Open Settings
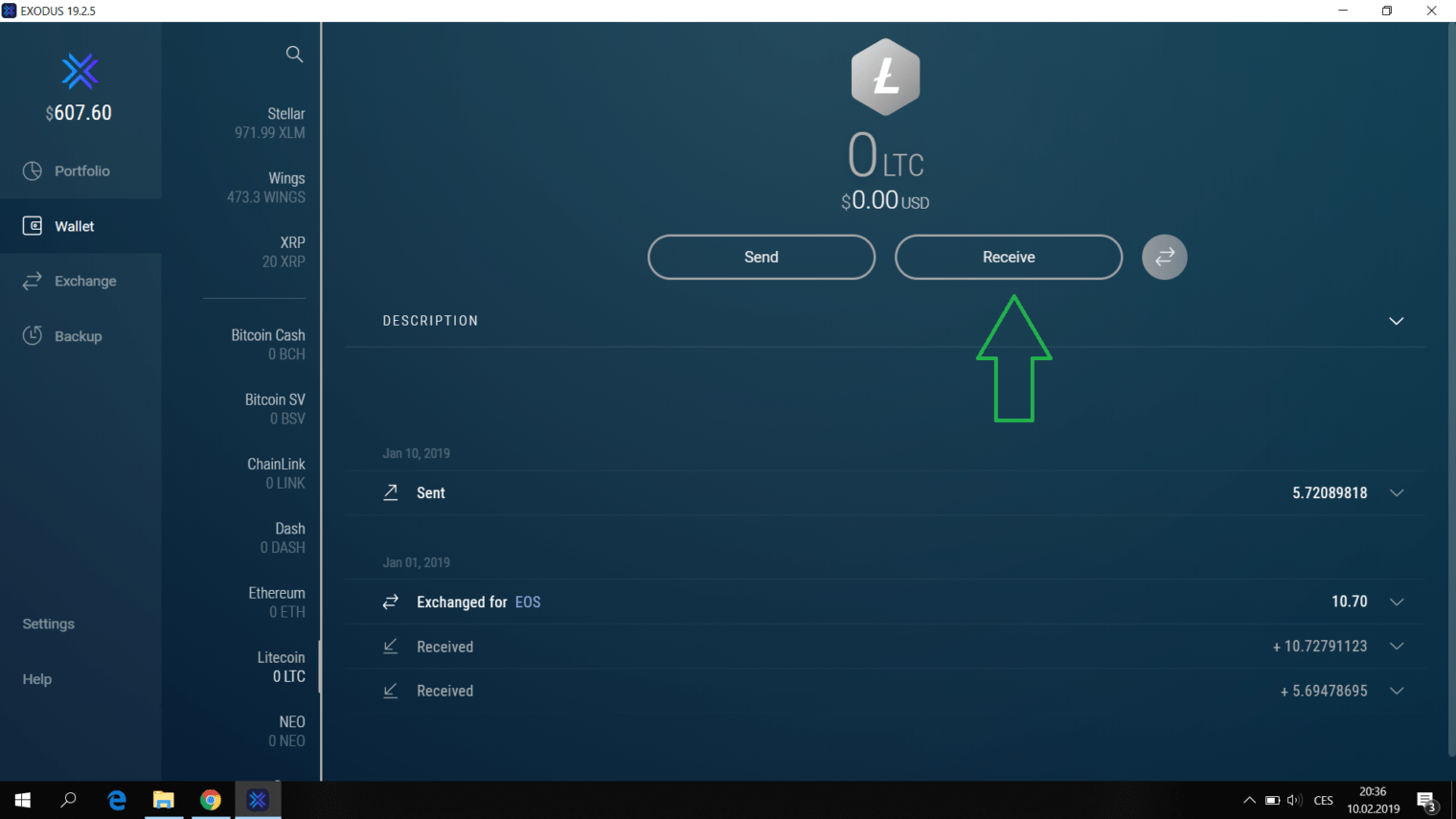This screenshot has width=1456, height=819. (x=48, y=624)
